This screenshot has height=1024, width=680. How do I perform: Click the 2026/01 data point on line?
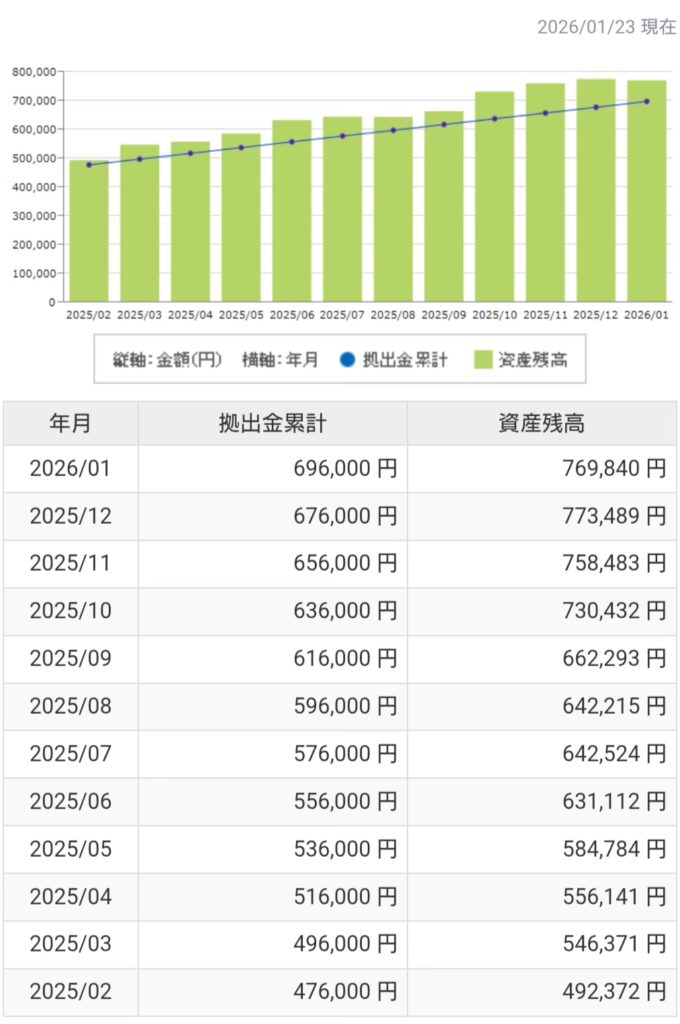tap(646, 101)
